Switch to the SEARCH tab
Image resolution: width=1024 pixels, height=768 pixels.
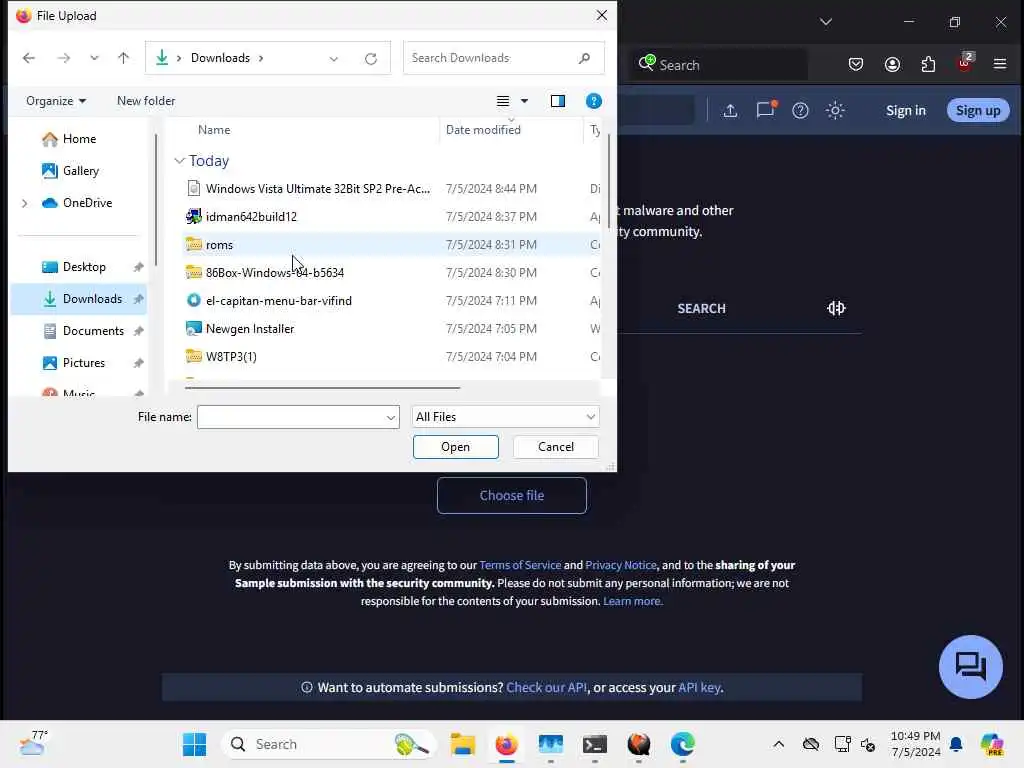tap(701, 308)
